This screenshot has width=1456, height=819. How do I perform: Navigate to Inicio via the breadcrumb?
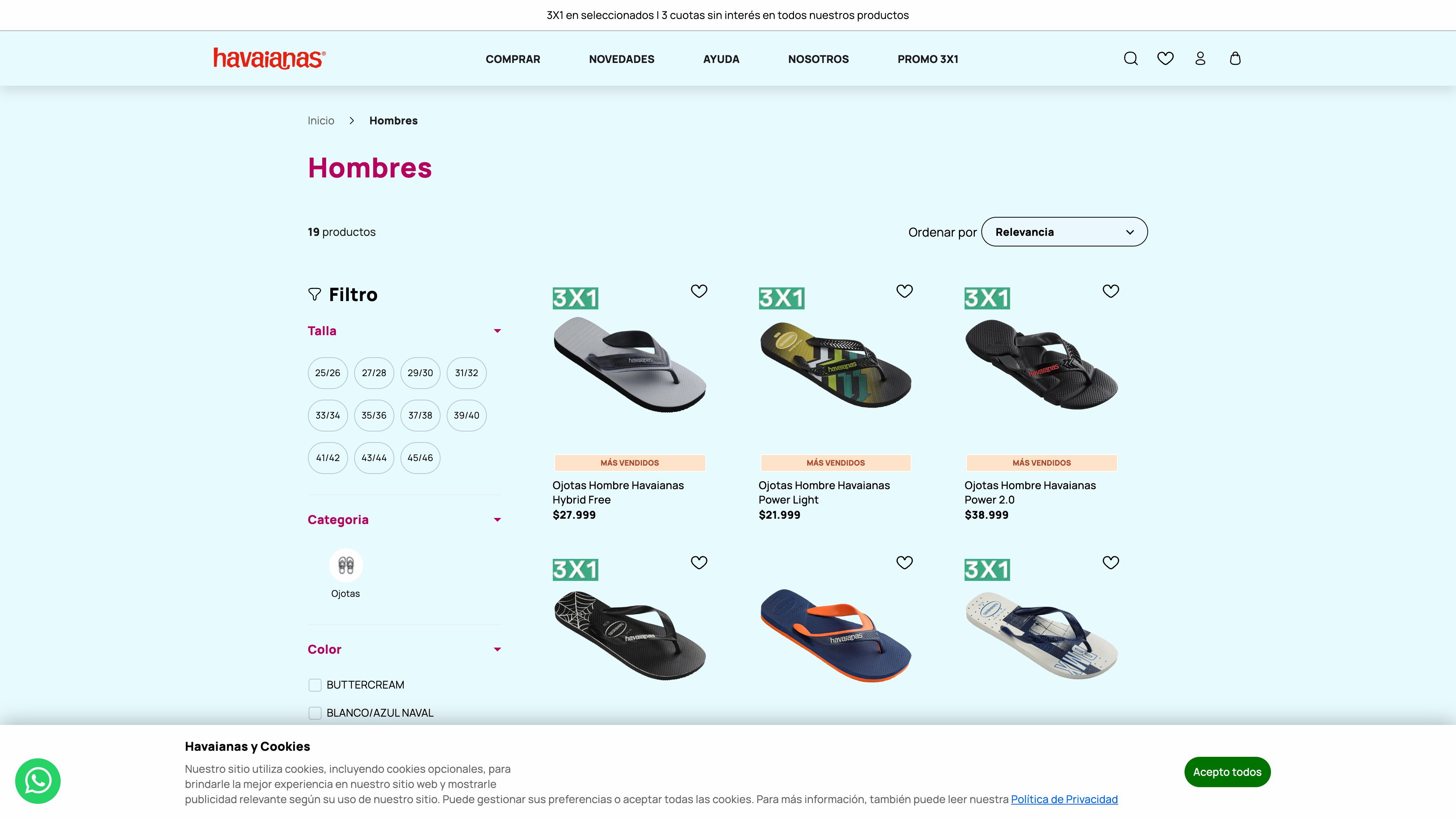(321, 120)
